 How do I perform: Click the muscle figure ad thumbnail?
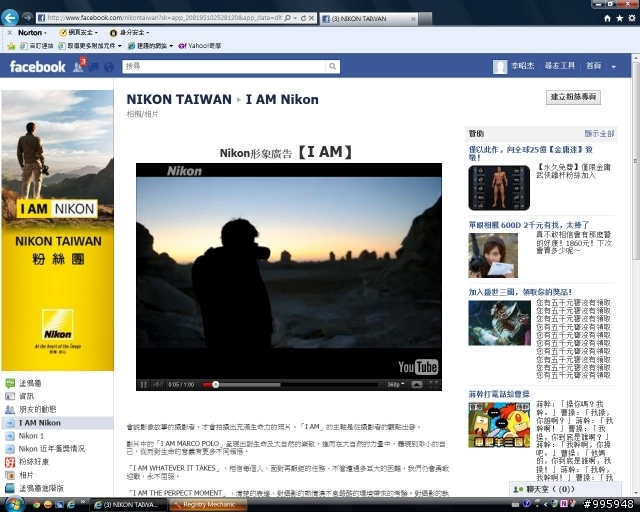coord(499,188)
